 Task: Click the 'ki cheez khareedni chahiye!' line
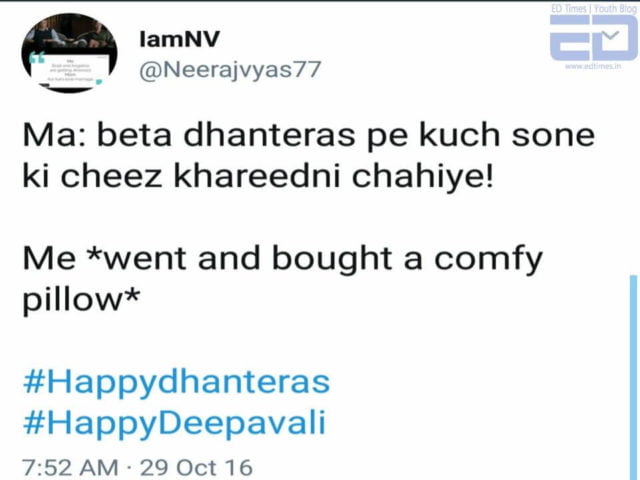point(258,176)
